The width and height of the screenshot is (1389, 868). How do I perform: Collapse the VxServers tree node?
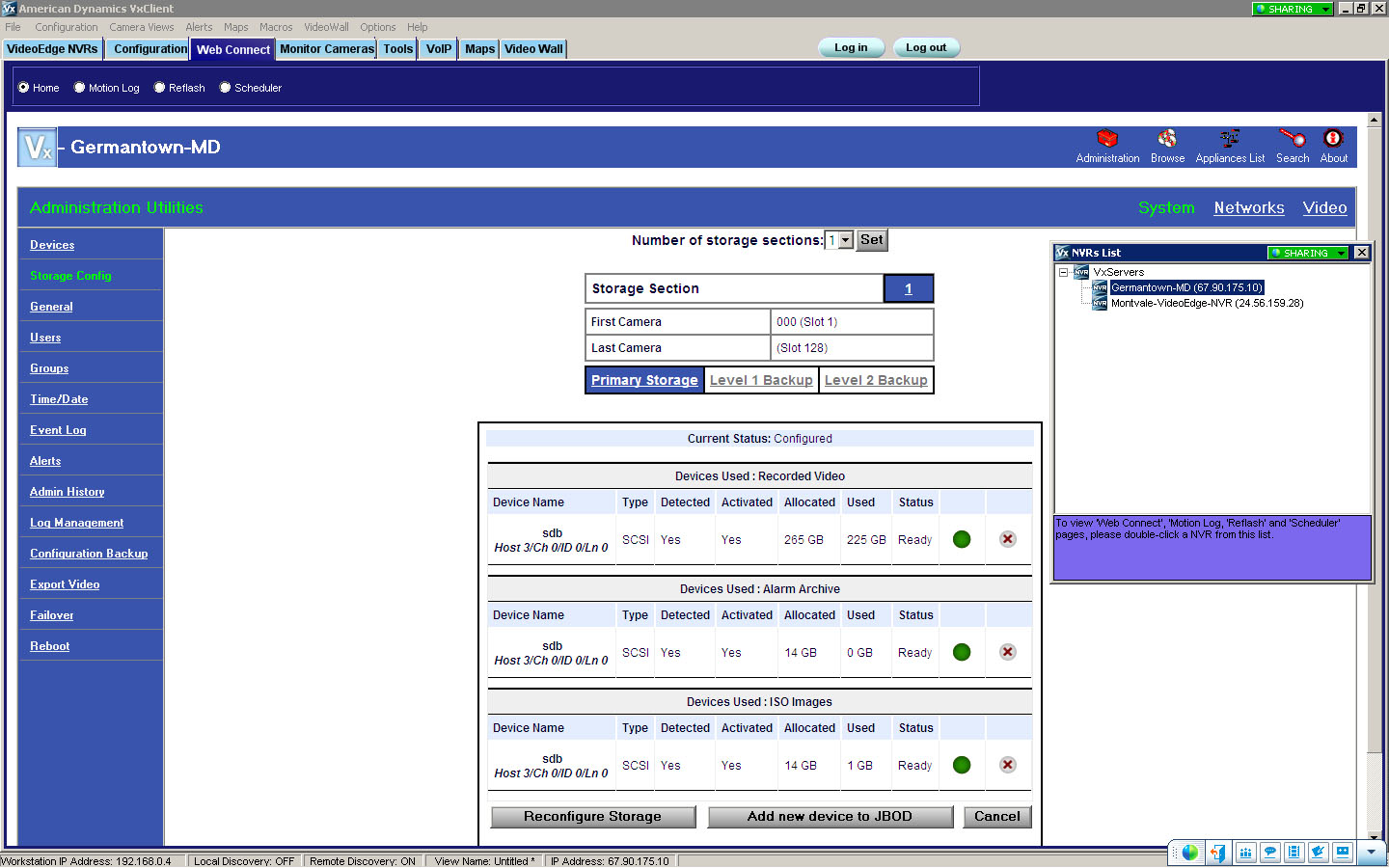click(1064, 272)
